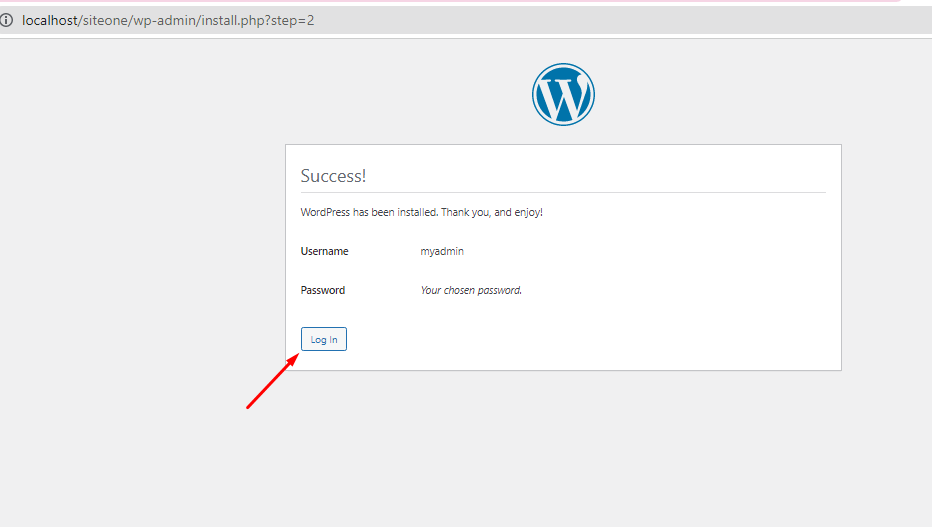Screen dimensions: 932x527
Task: Open site information icon in address bar
Action: point(7,20)
